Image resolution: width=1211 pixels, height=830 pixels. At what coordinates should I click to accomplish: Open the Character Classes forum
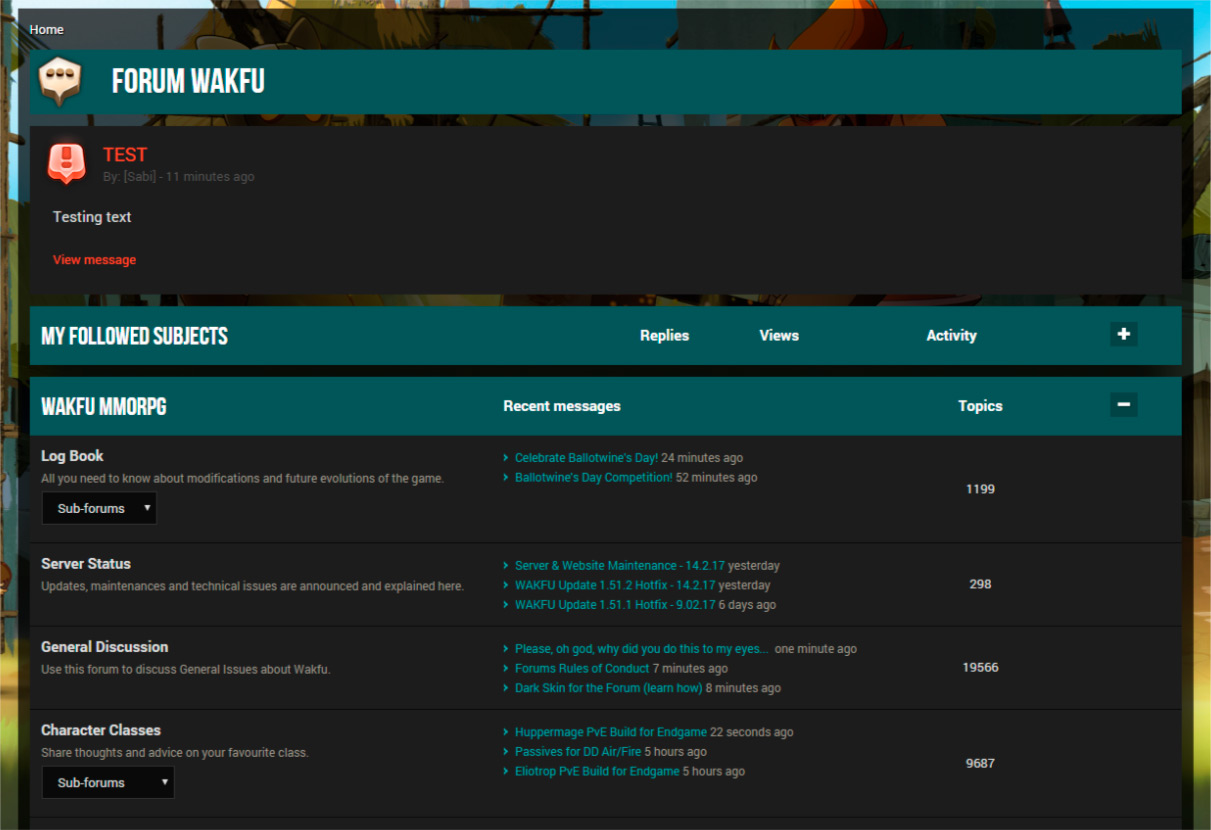101,730
